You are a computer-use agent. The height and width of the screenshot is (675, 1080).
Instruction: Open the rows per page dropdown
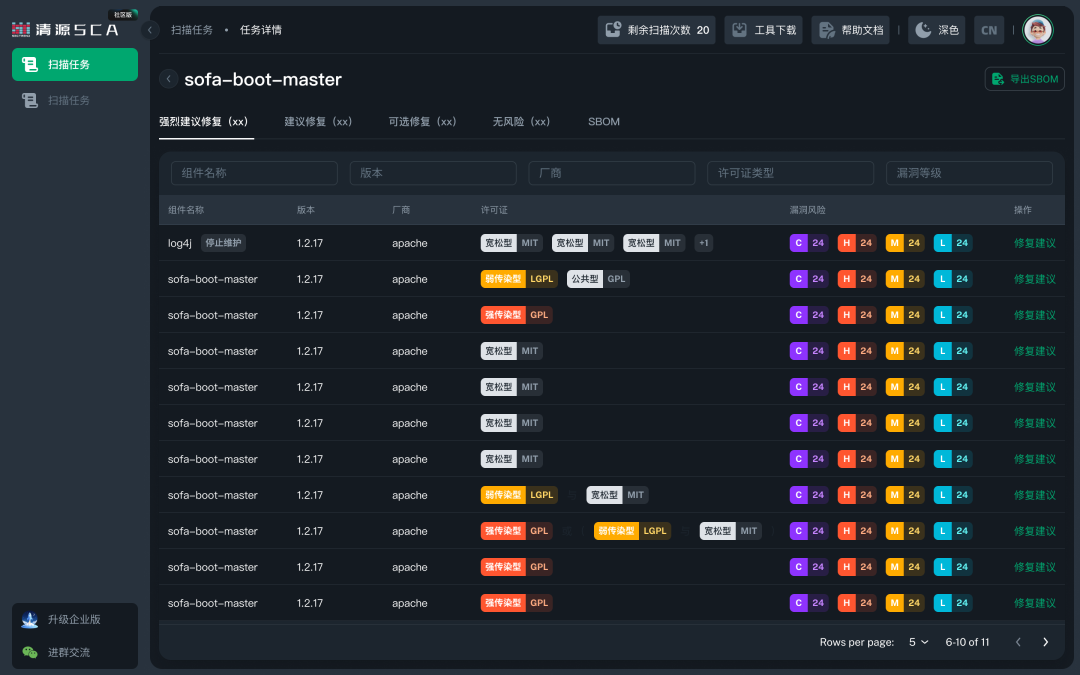(x=918, y=642)
